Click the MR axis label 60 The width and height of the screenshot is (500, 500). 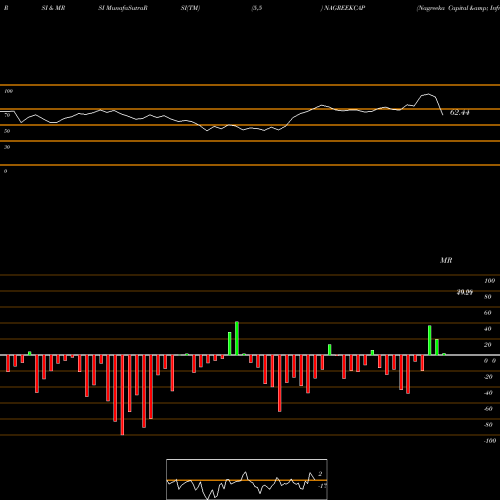tap(488, 313)
